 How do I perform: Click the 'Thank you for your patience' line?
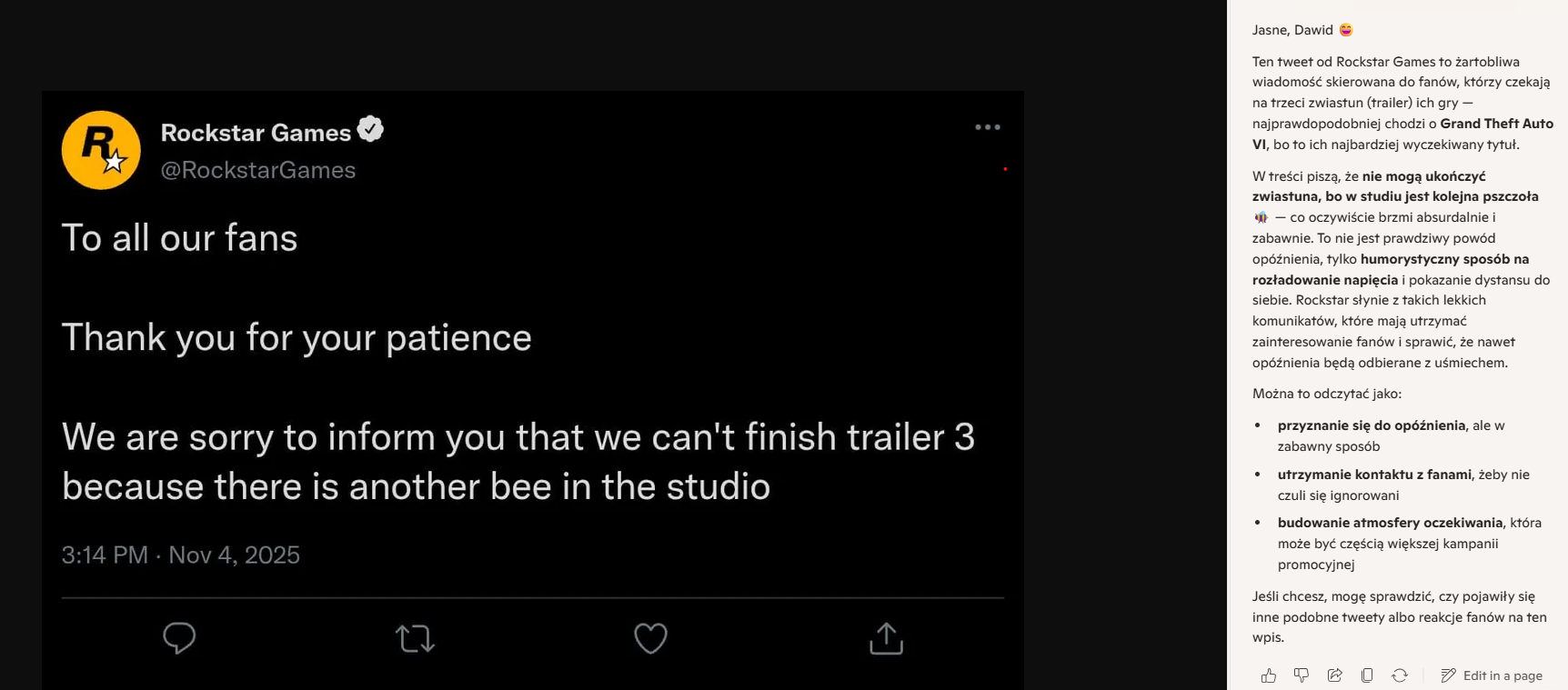297,338
